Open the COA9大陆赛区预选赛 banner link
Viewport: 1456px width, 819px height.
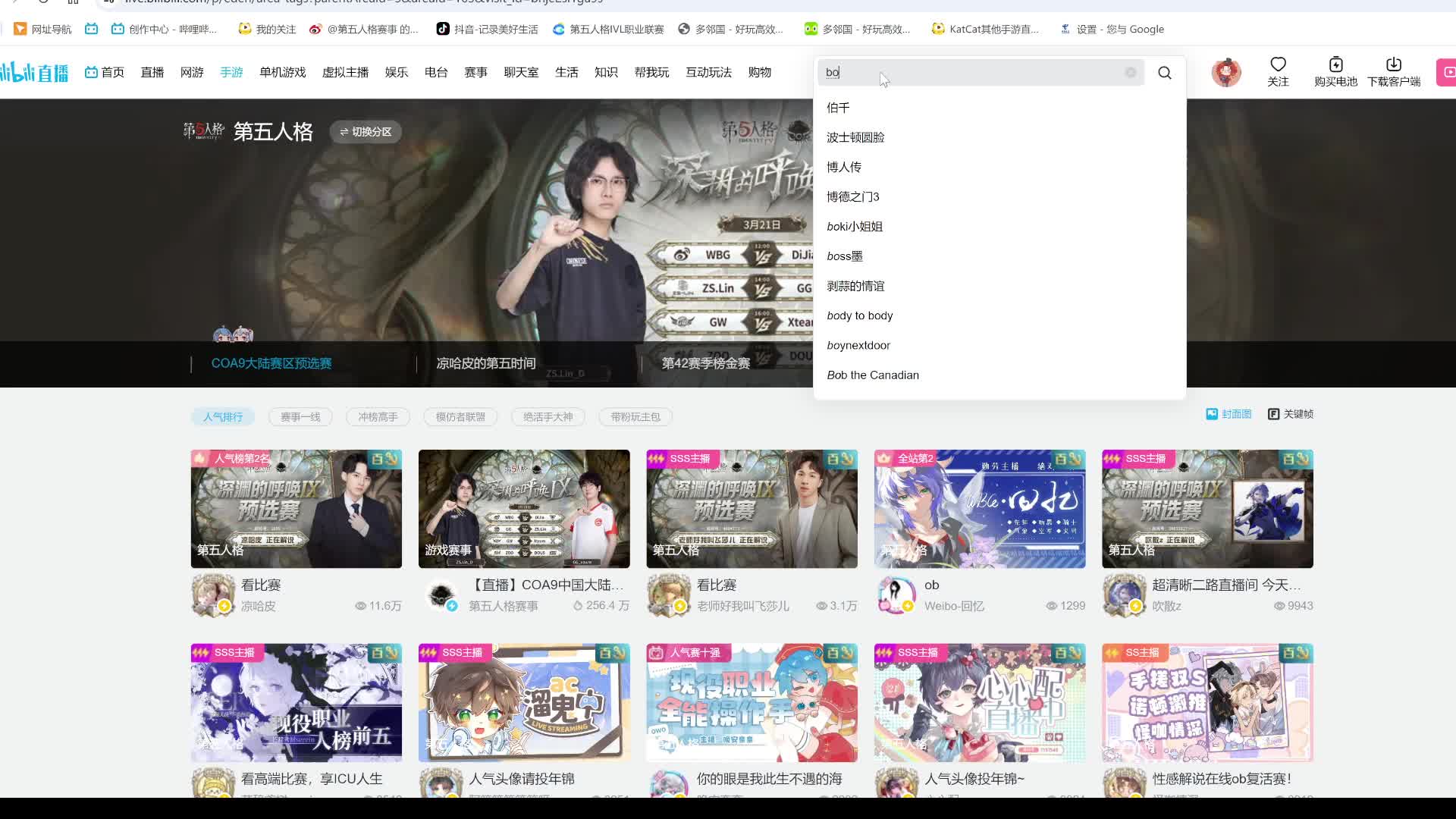coord(271,363)
